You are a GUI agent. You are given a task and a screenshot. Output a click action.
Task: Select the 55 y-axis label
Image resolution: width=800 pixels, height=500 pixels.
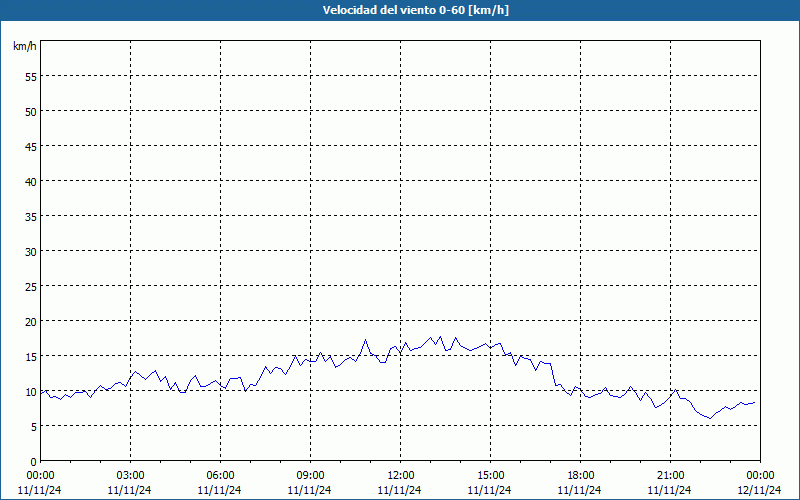point(31,77)
